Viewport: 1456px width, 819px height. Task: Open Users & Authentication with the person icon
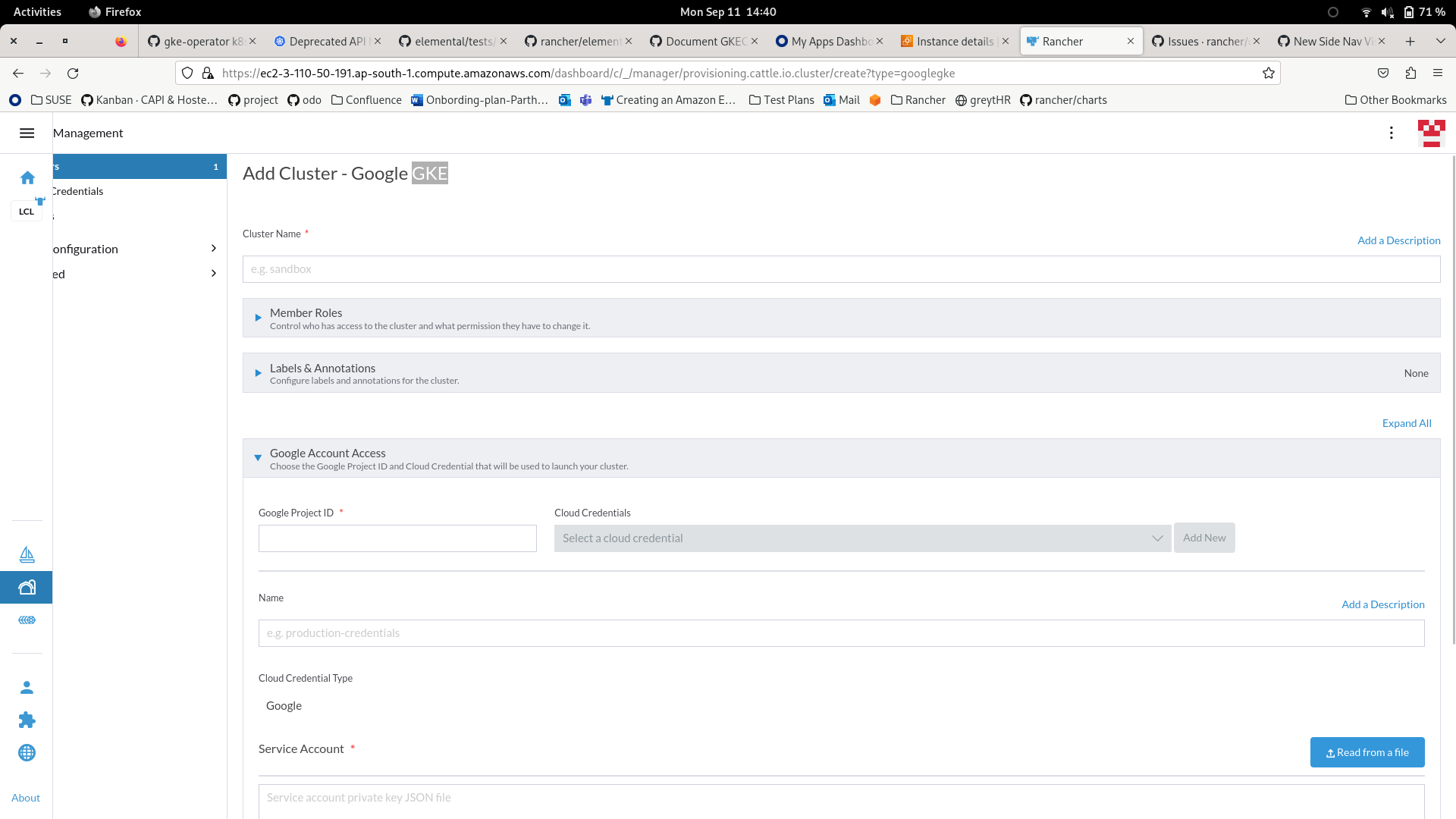27,687
